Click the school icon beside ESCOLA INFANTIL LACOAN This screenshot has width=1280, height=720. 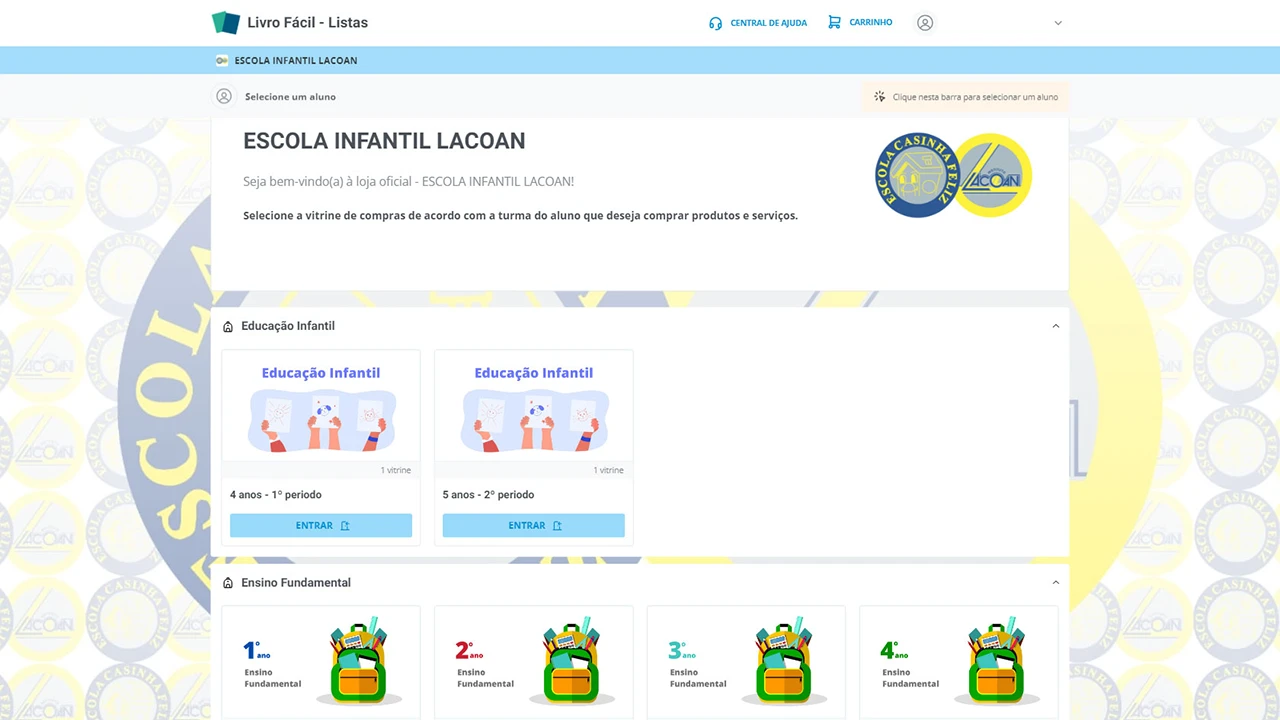click(222, 61)
